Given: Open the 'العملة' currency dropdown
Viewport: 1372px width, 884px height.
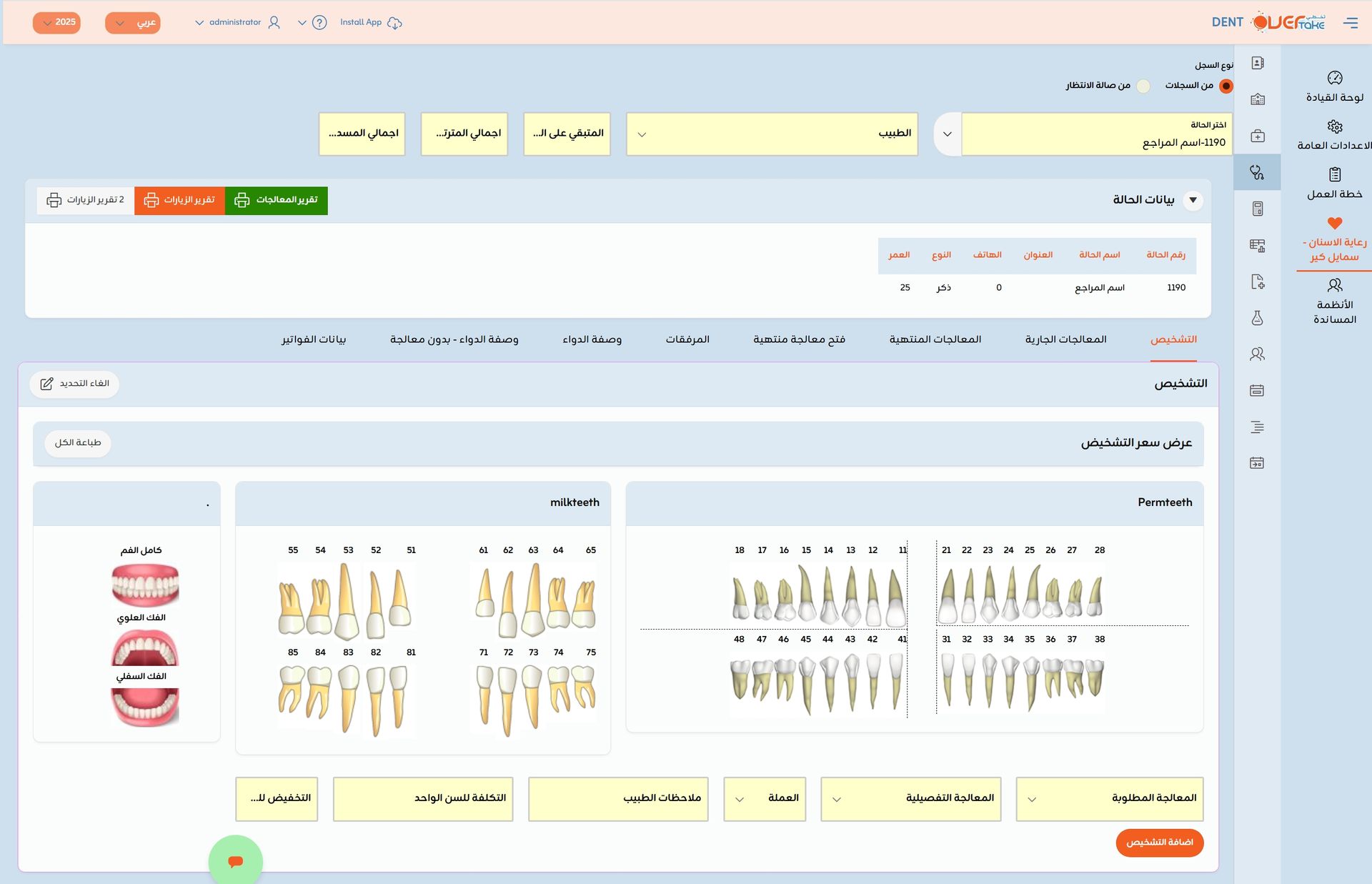Looking at the screenshot, I should tap(764, 798).
